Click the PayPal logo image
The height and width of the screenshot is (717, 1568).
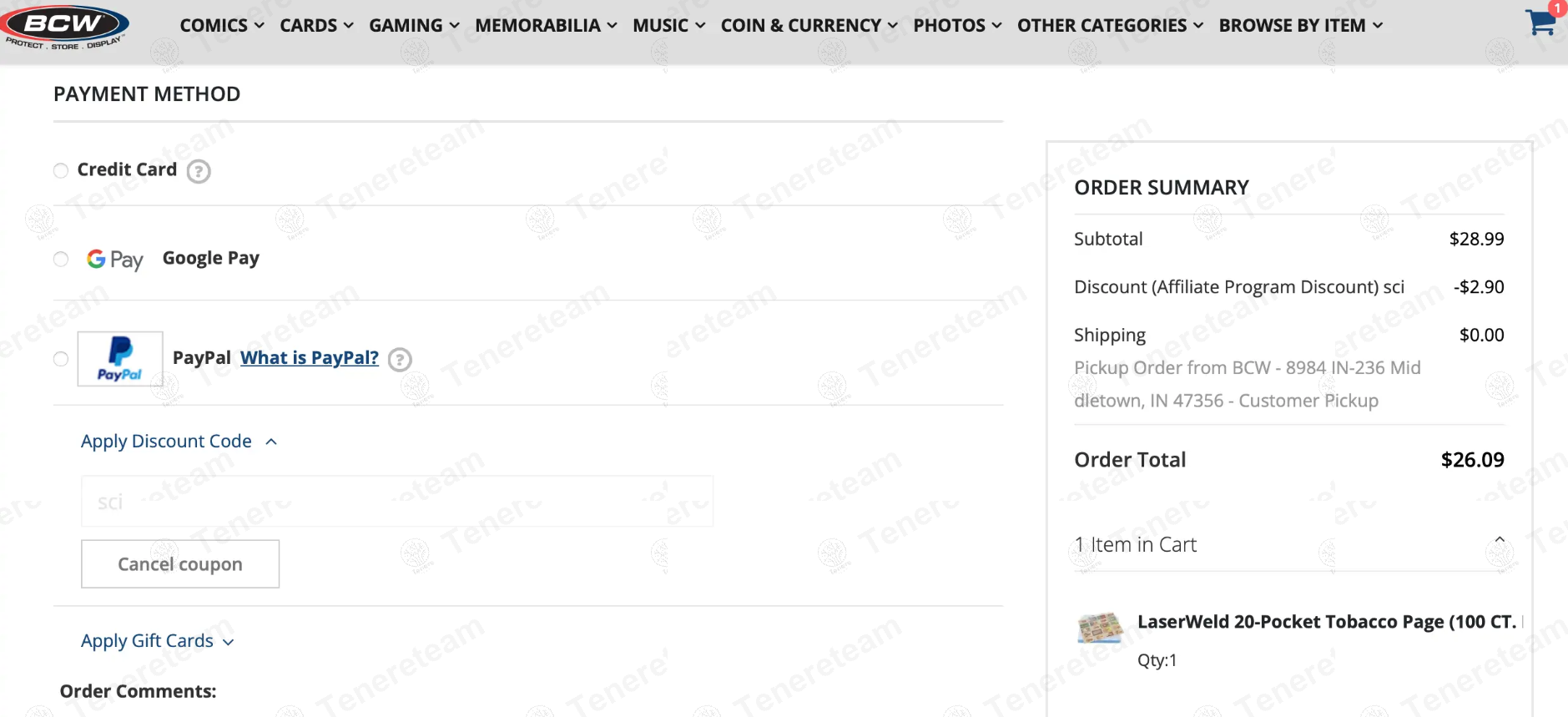point(120,359)
